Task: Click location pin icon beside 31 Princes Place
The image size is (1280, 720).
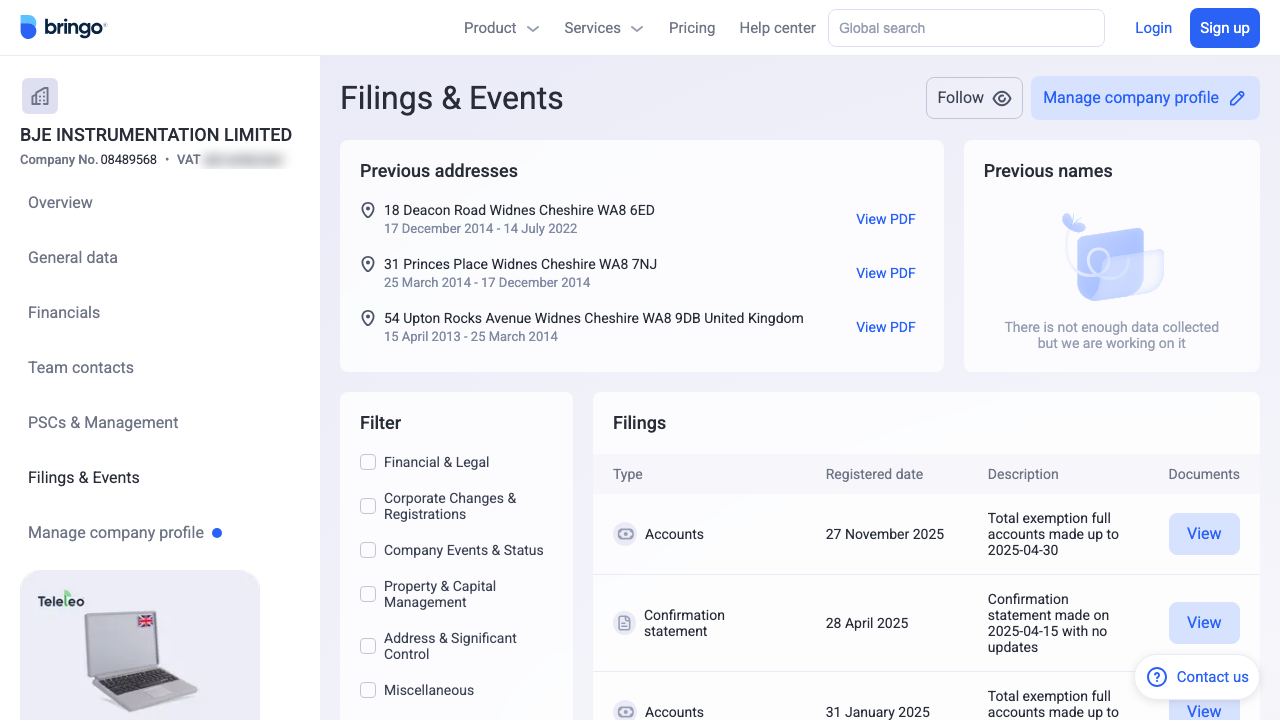Action: point(368,265)
